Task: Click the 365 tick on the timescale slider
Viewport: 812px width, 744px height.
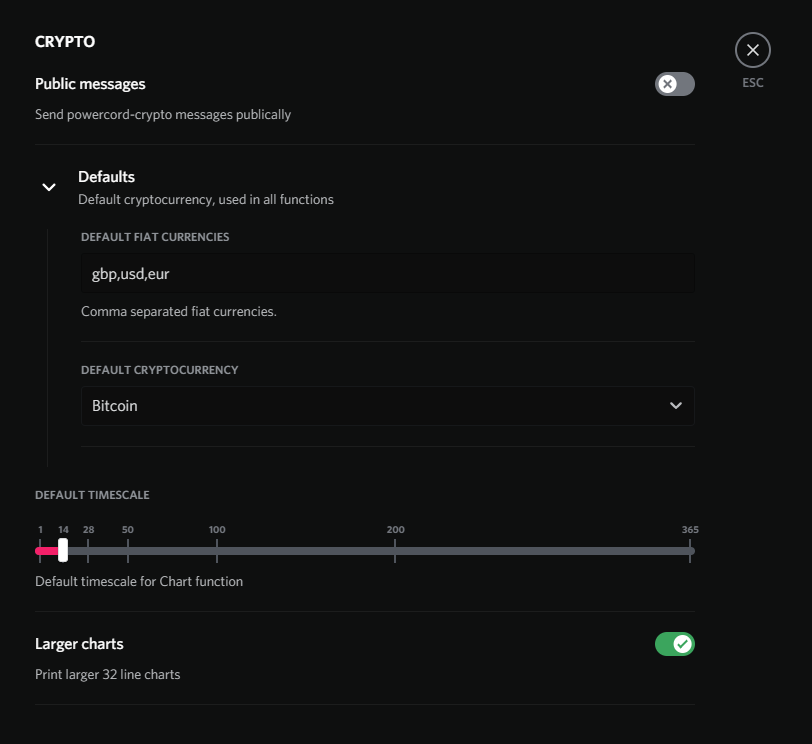Action: click(x=689, y=550)
